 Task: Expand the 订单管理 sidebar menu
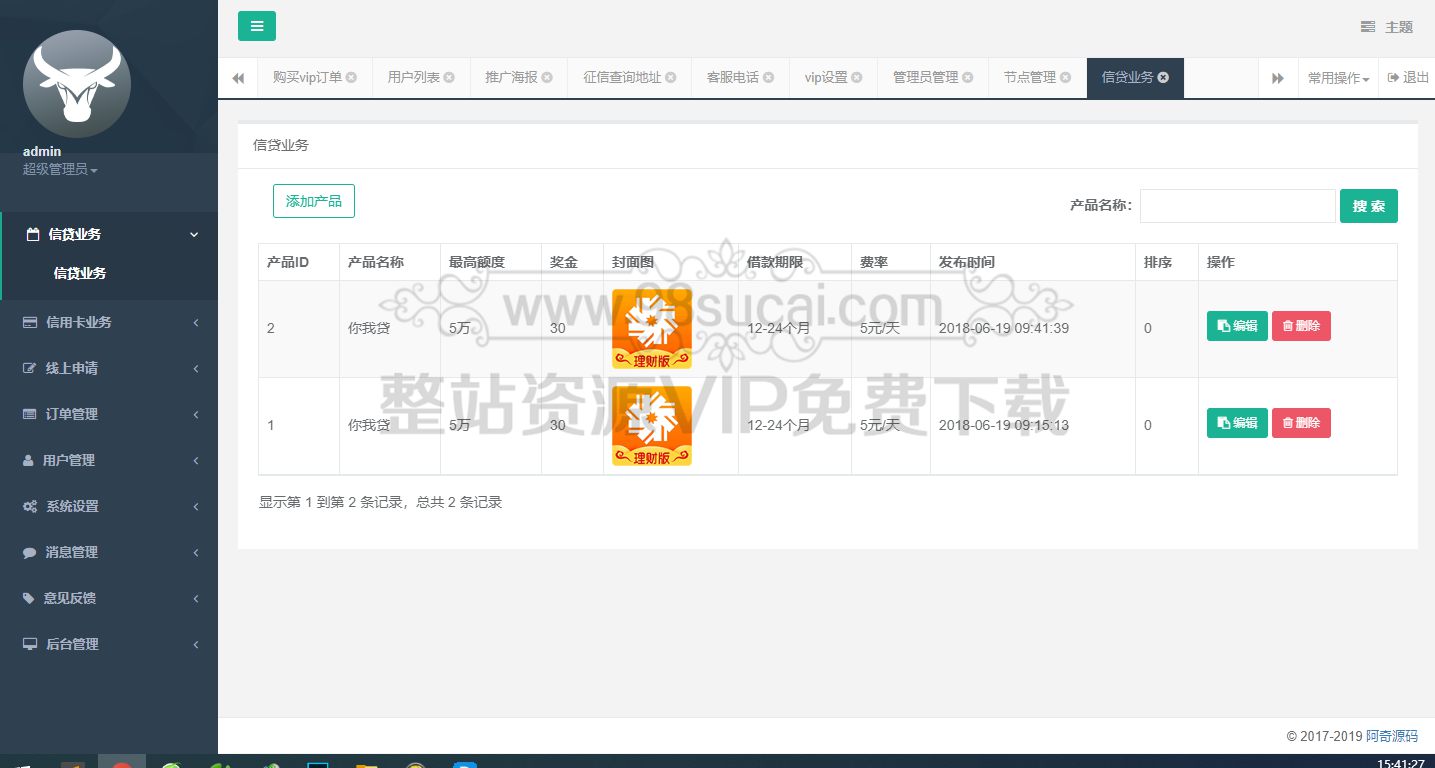108,414
